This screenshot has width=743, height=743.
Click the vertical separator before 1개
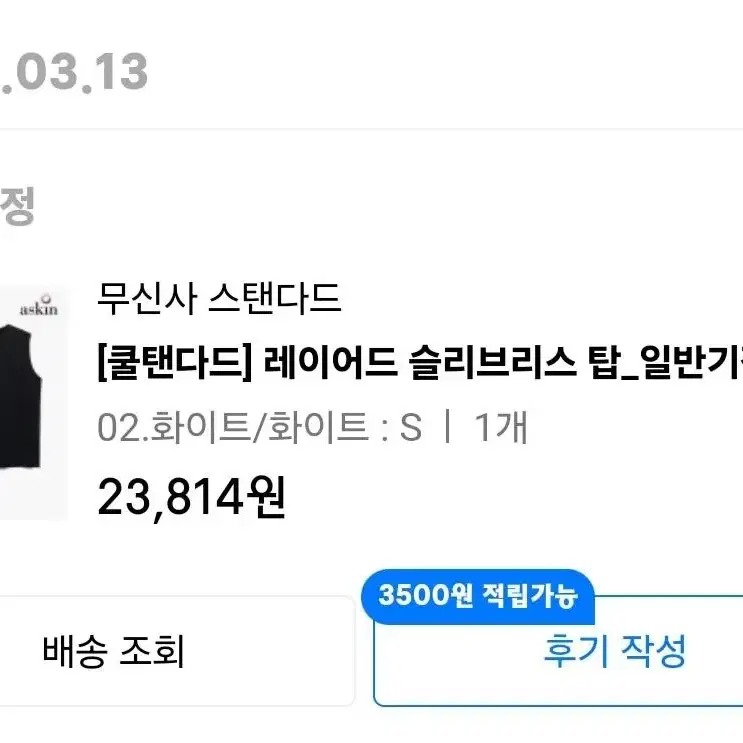pos(447,426)
